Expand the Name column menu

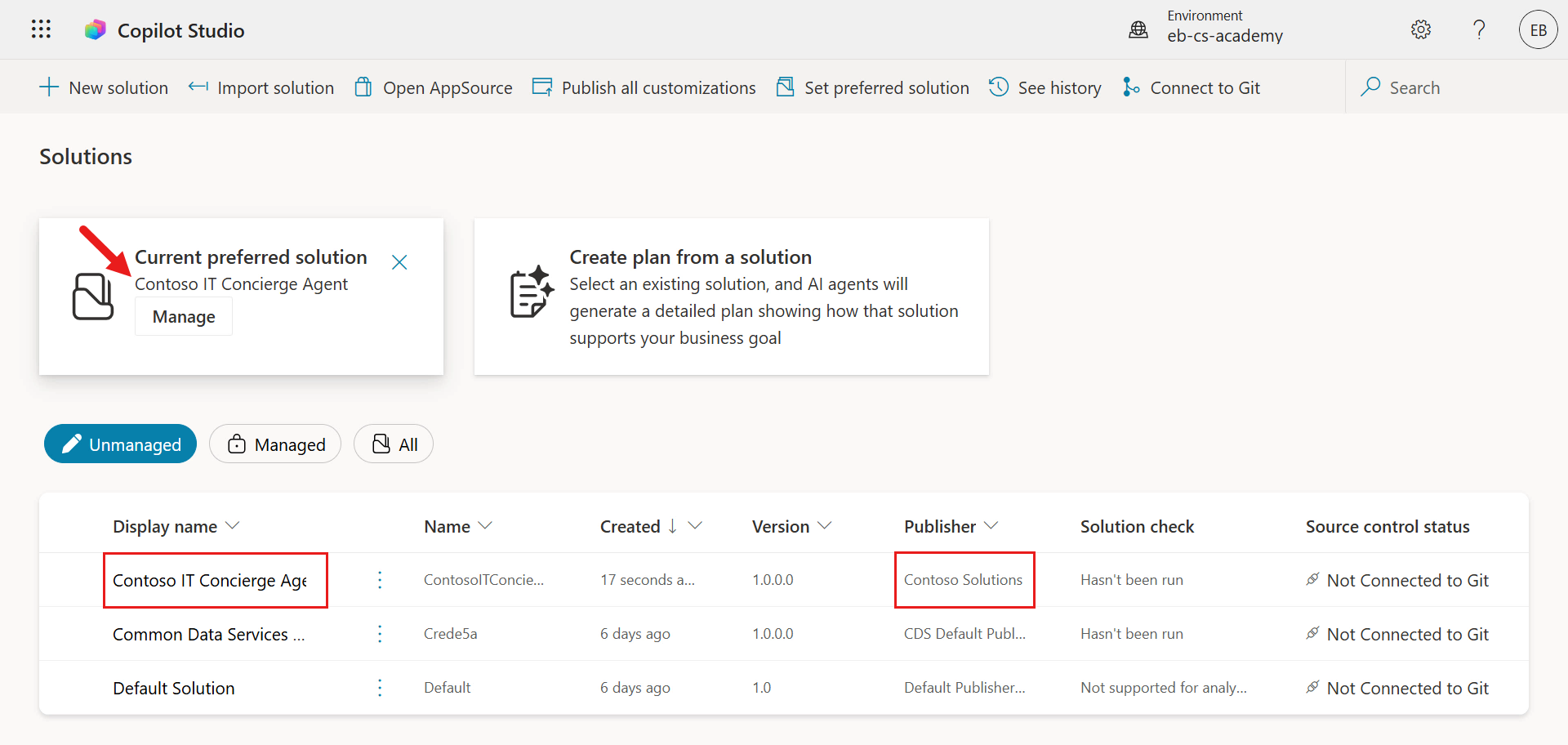[x=485, y=526]
